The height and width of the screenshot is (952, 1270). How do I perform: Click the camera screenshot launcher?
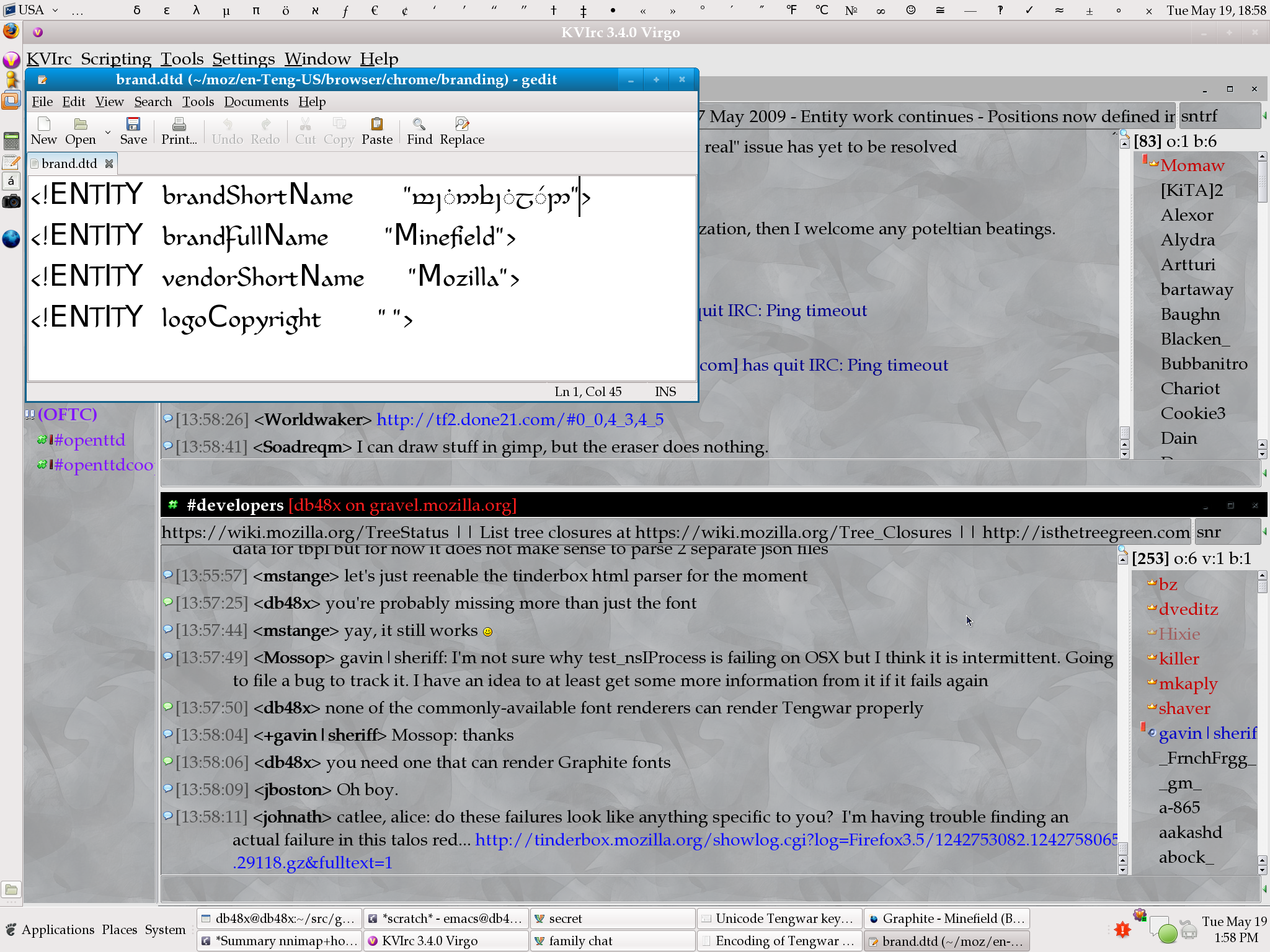tap(11, 201)
